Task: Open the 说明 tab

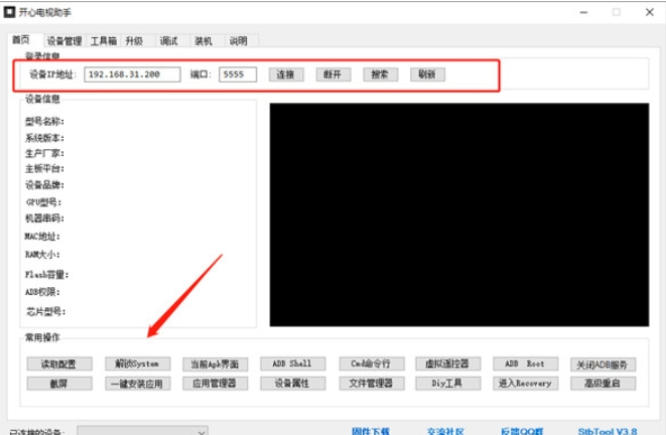Action: pos(238,41)
